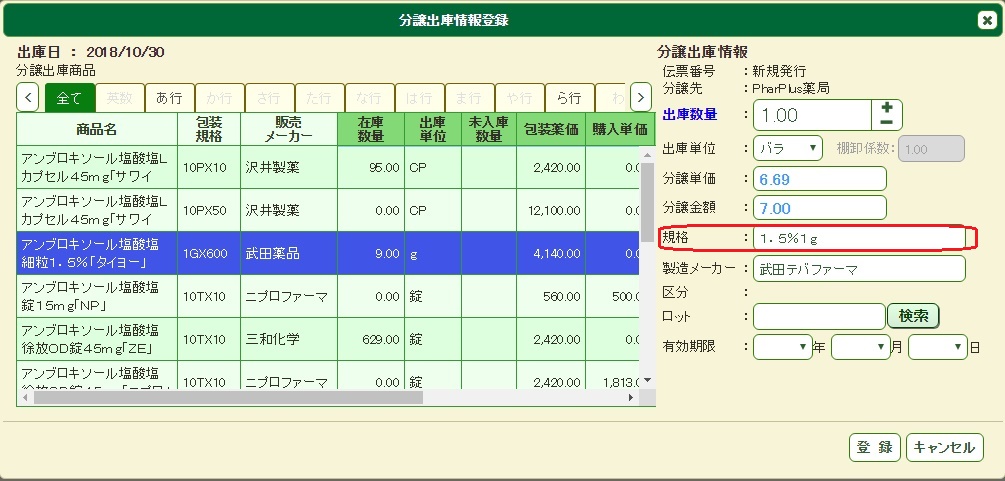Click the キャンセル button
The width and height of the screenshot is (1005, 481).
point(945,448)
